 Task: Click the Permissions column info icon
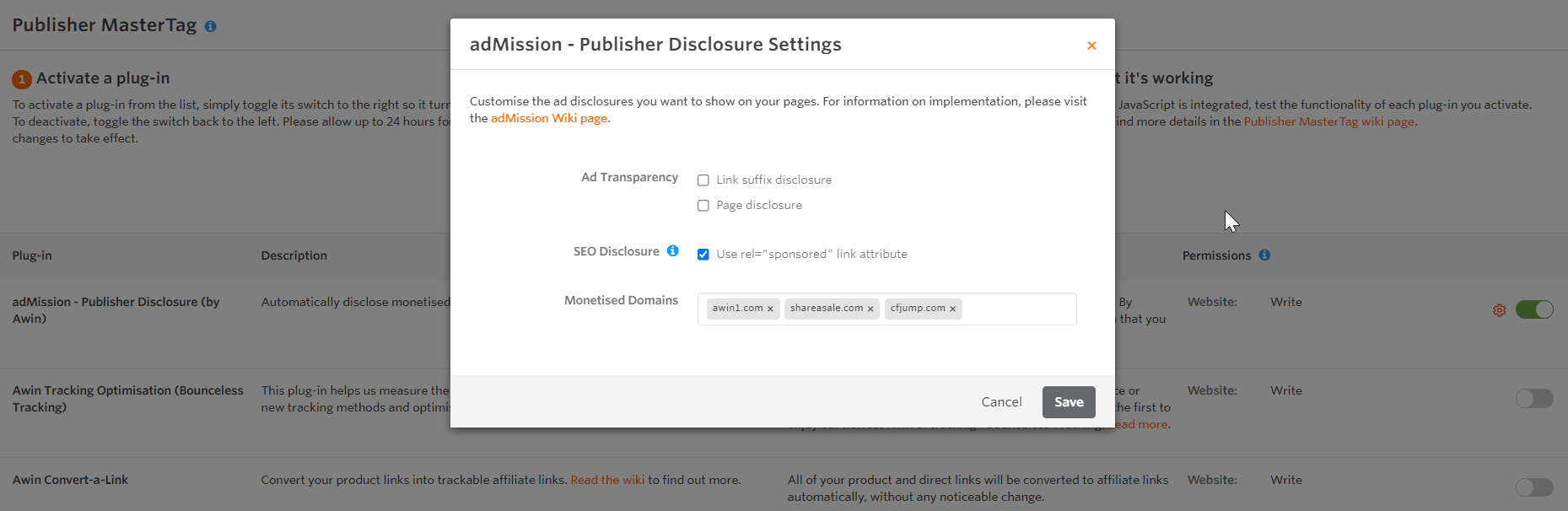coord(1264,255)
